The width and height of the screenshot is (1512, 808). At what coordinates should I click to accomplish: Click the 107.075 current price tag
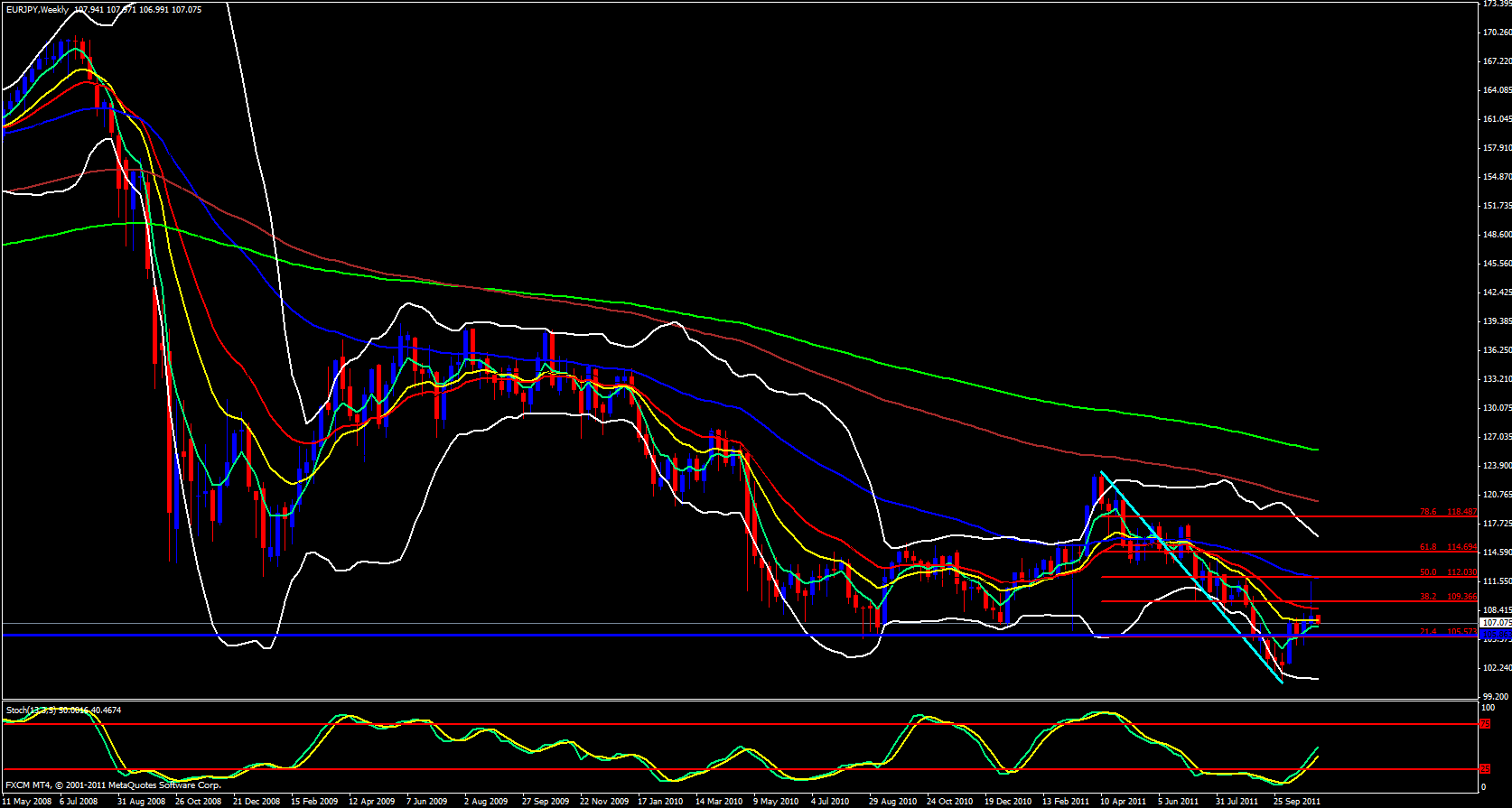point(1497,623)
